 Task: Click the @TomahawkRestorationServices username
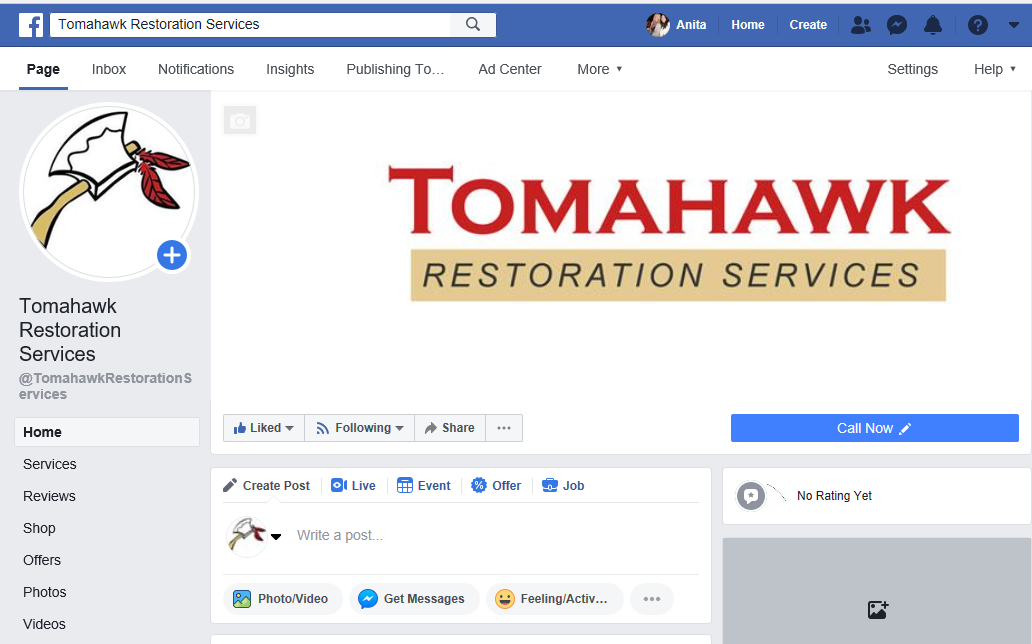click(105, 387)
